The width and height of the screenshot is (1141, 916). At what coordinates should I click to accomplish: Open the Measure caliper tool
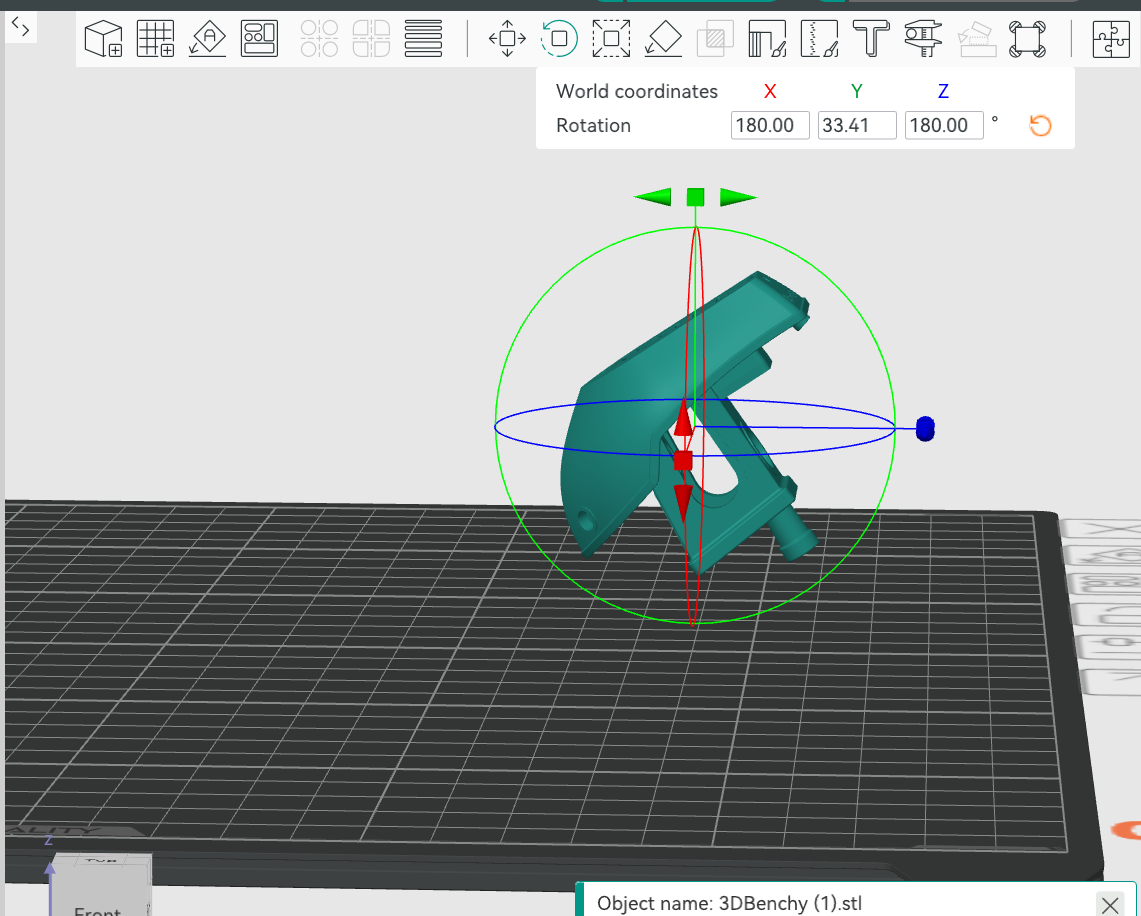pyautogui.click(x=923, y=39)
